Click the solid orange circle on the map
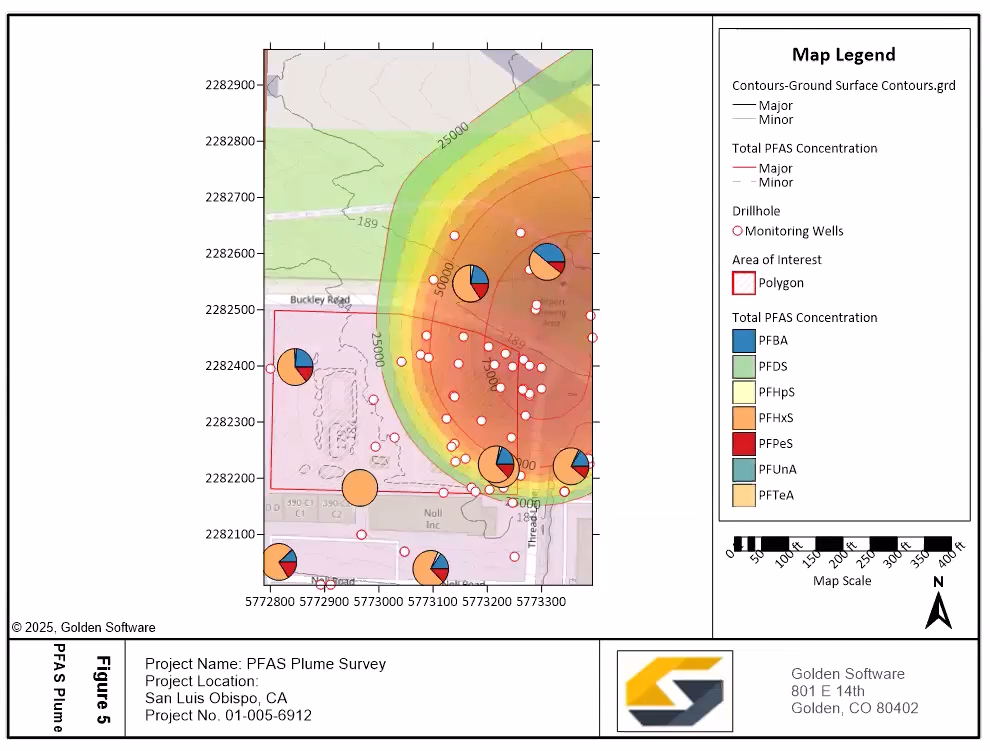Screen dimensions: 990x751 360,487
